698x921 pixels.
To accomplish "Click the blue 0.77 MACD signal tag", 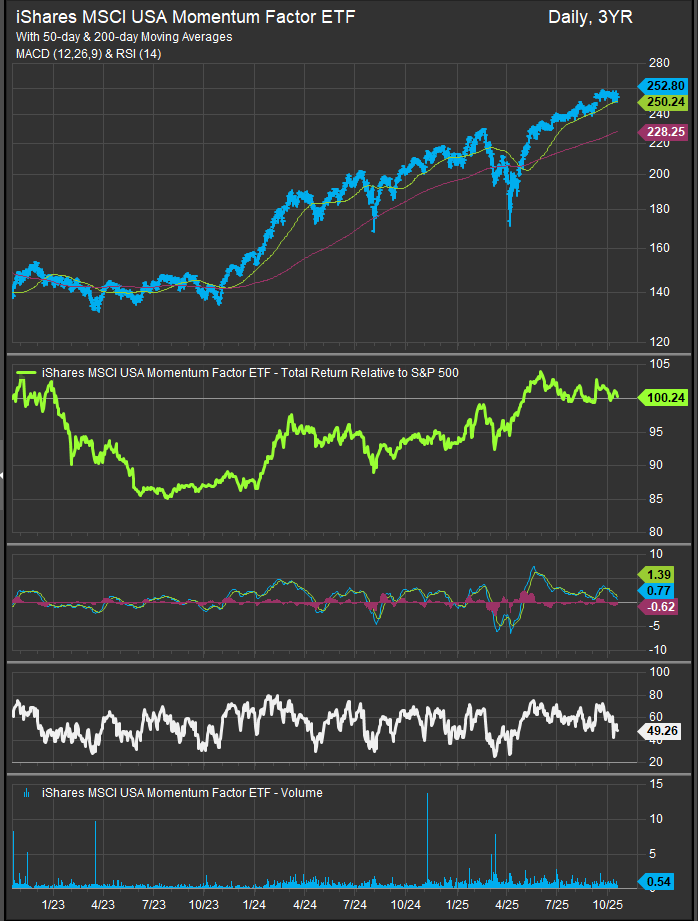I will point(658,591).
